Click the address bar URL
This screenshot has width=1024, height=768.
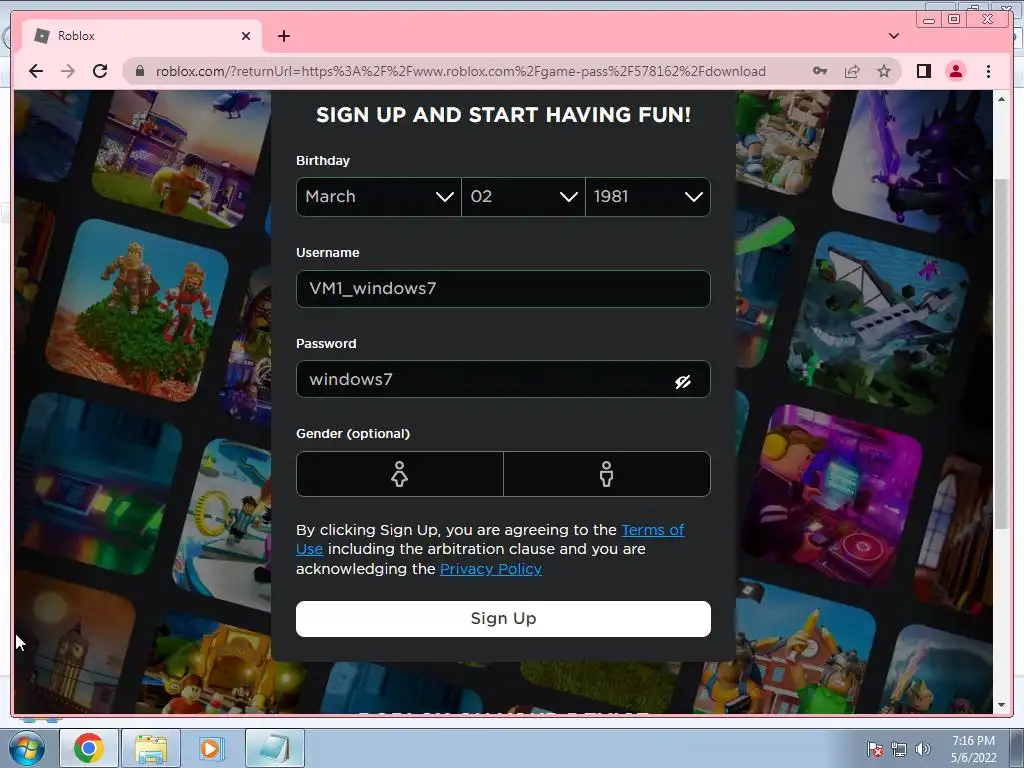(460, 71)
